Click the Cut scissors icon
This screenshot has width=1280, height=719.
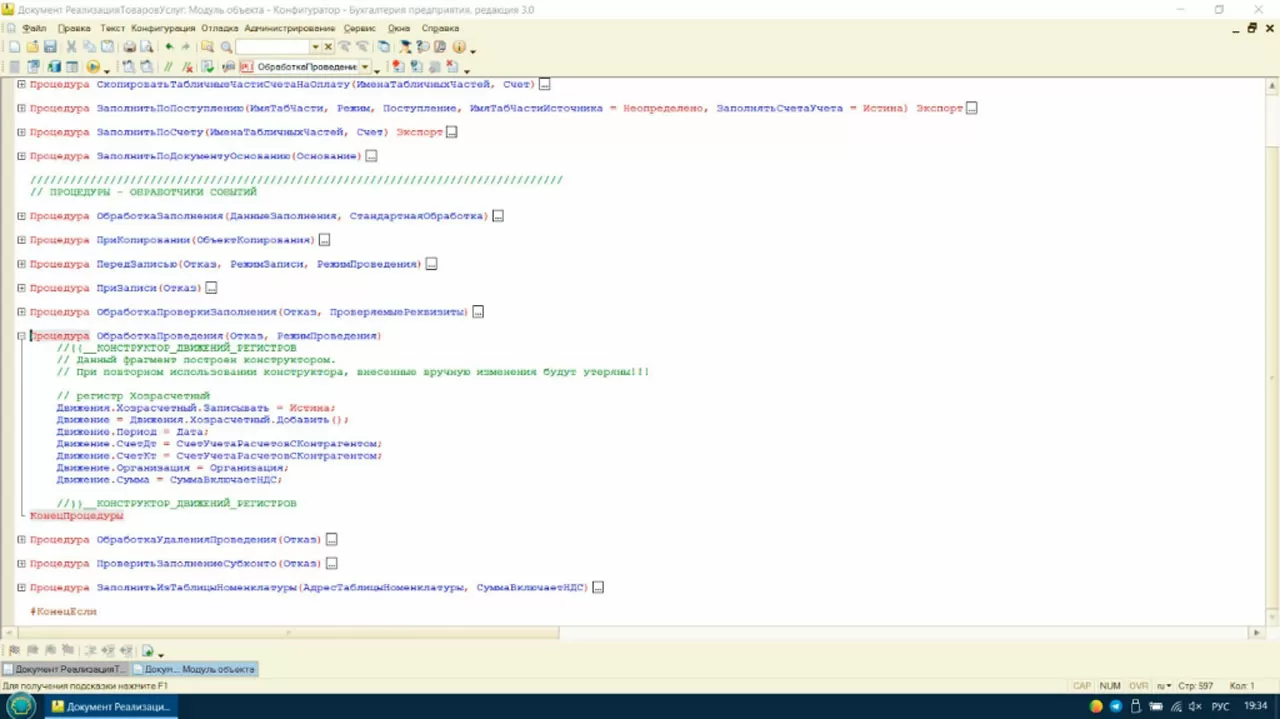point(71,47)
